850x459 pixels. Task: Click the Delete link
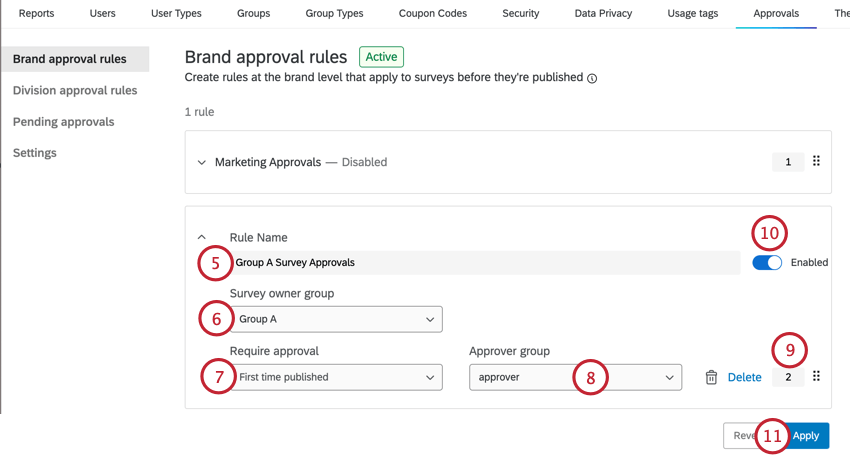[x=744, y=377]
